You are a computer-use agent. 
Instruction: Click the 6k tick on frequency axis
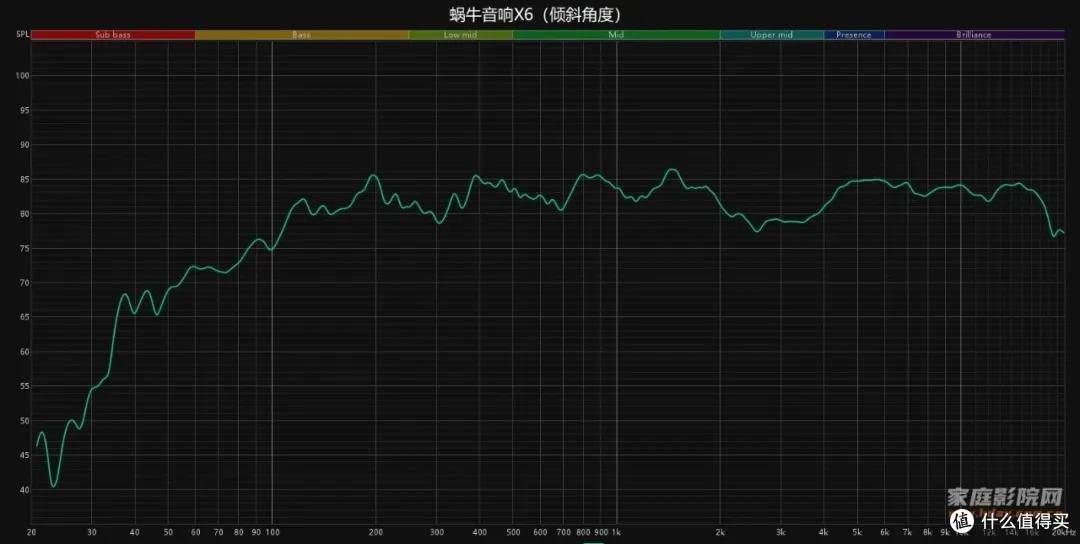885,532
